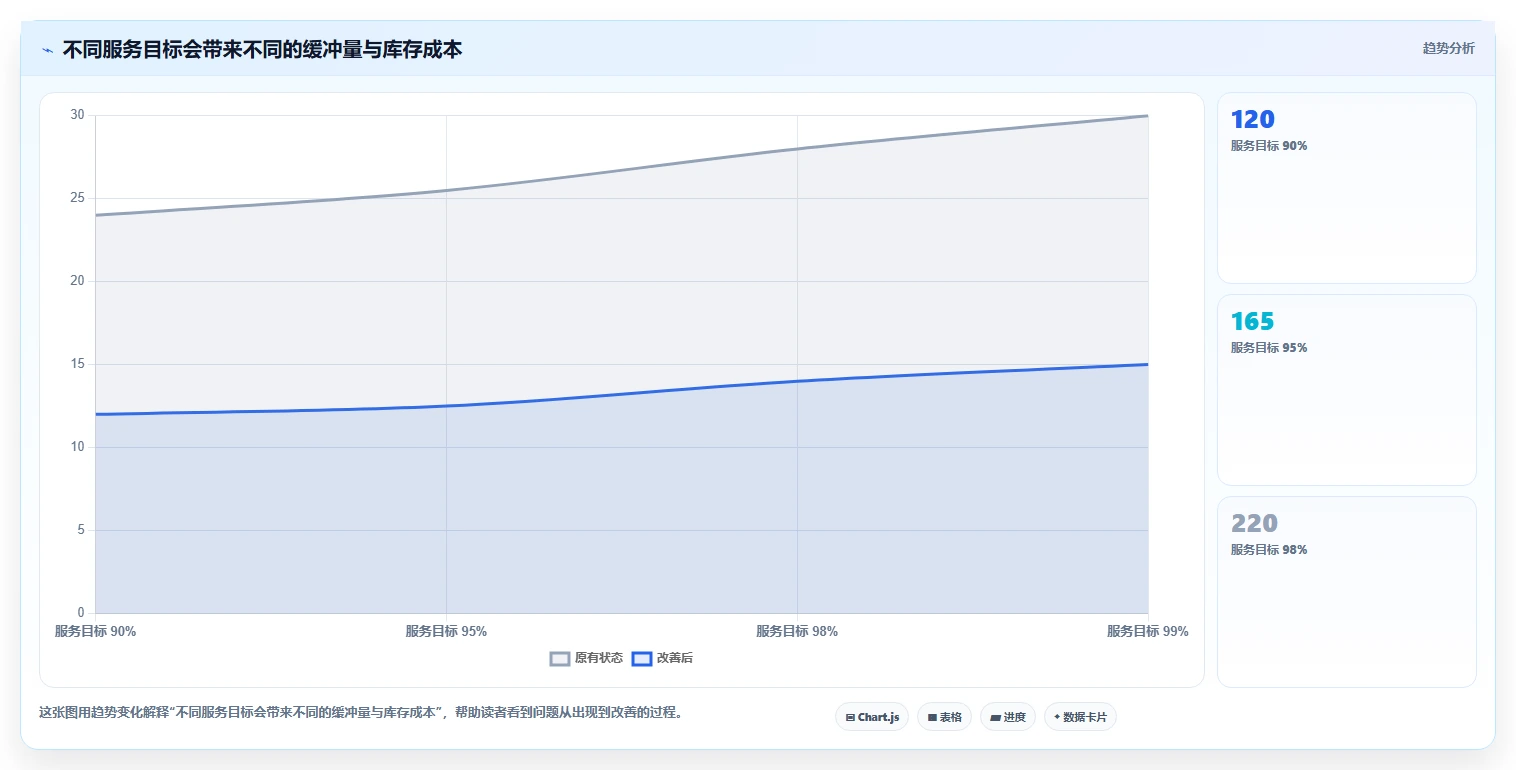Click the 服务目标 90% card label
Viewport: 1516px width, 770px height.
(x=1269, y=146)
